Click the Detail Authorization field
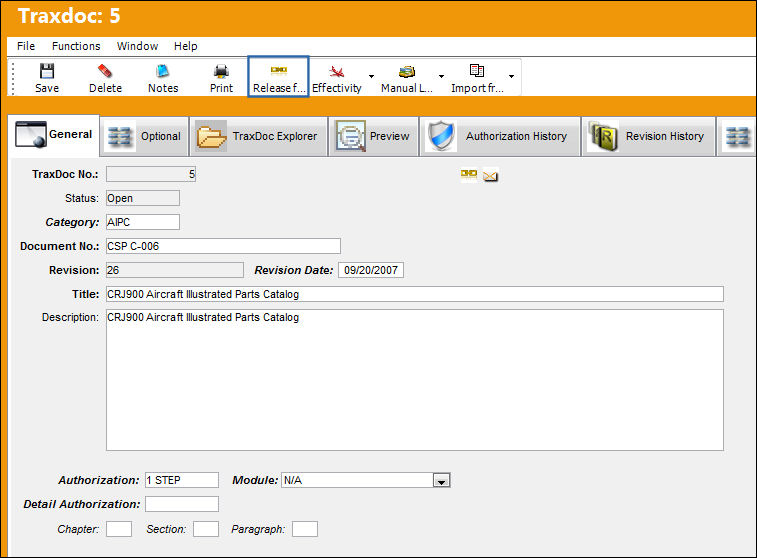757x558 pixels. pos(182,504)
